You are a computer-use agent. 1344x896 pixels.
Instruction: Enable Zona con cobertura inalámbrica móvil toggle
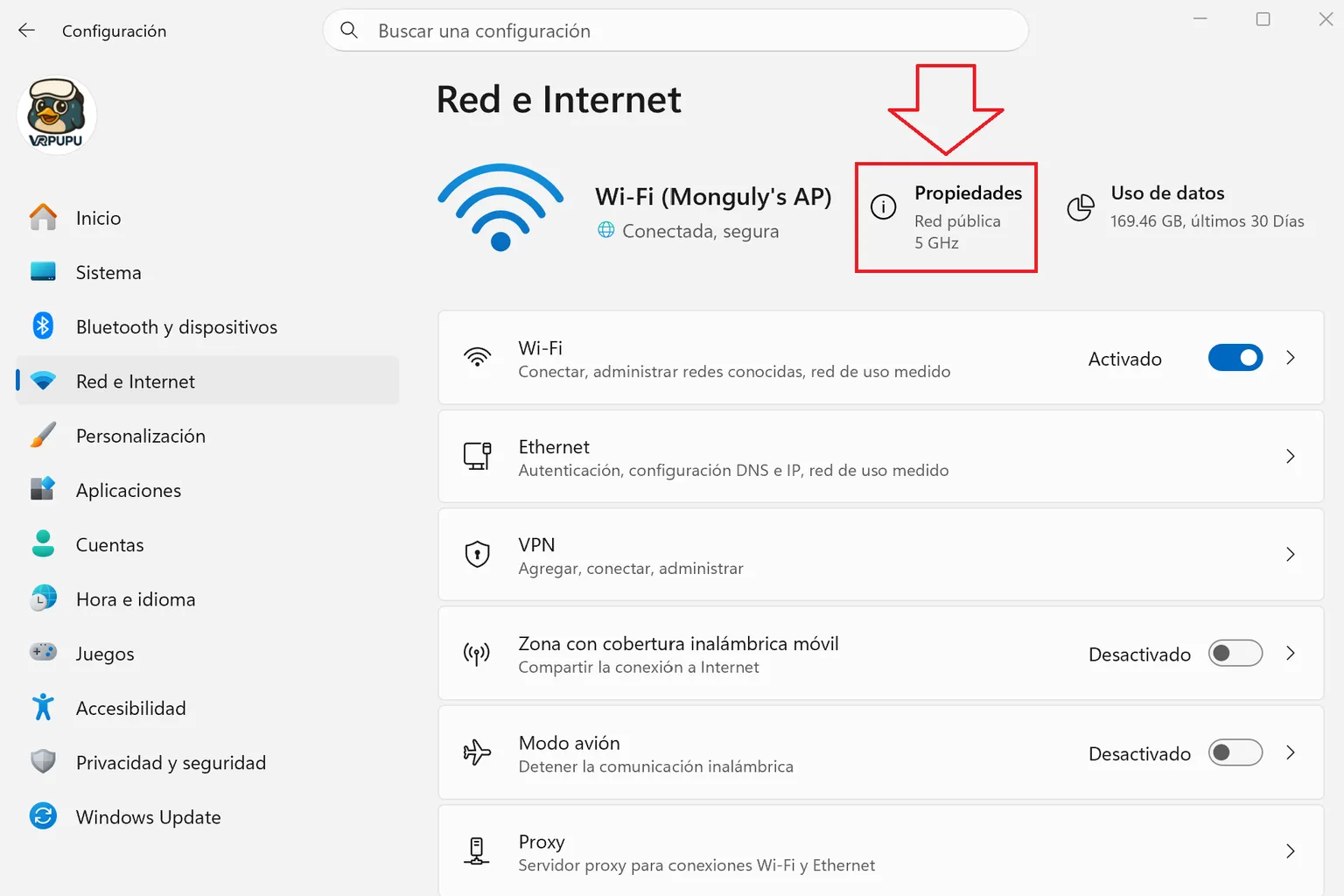click(1235, 654)
